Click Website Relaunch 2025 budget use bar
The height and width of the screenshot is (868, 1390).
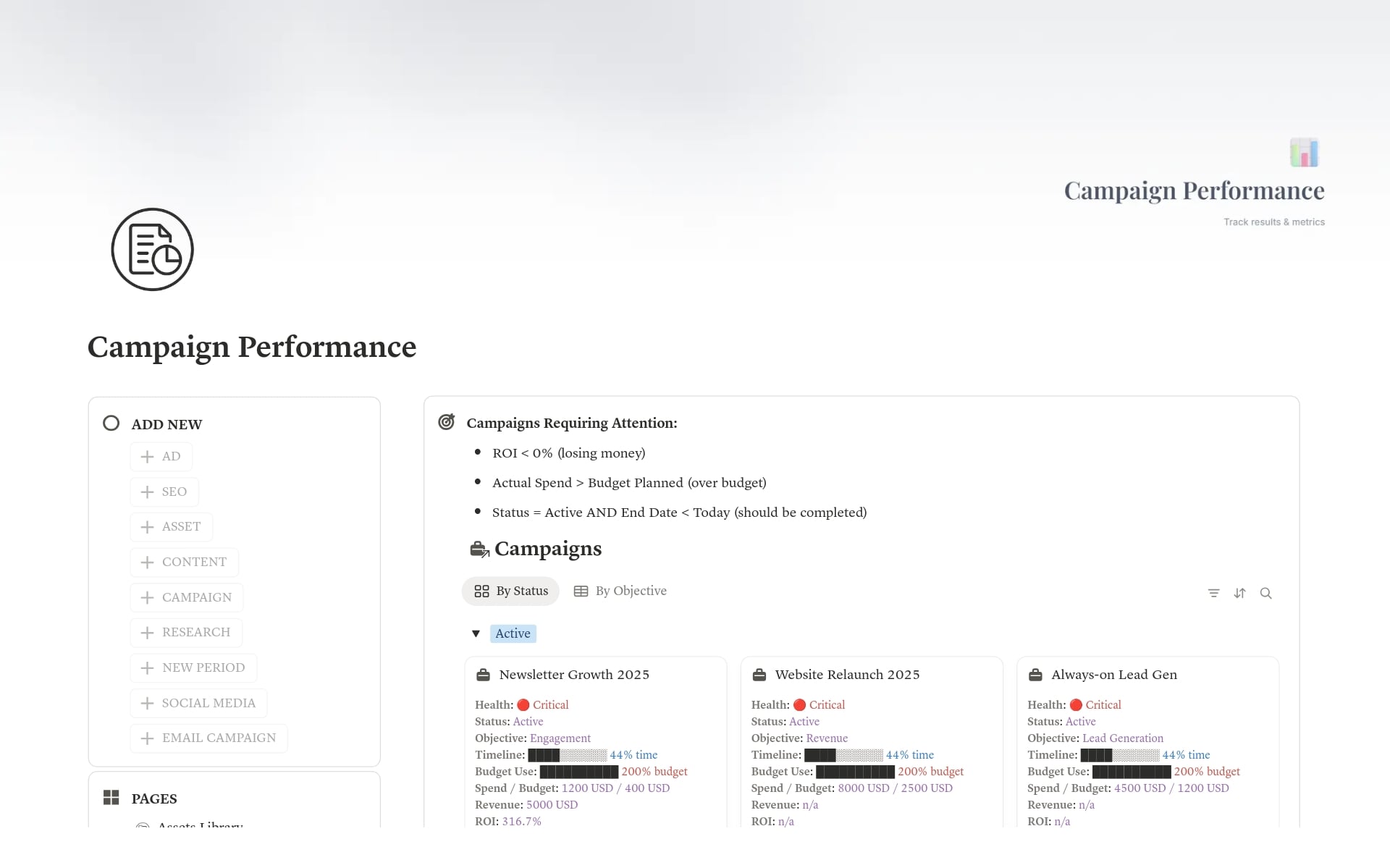coord(855,772)
